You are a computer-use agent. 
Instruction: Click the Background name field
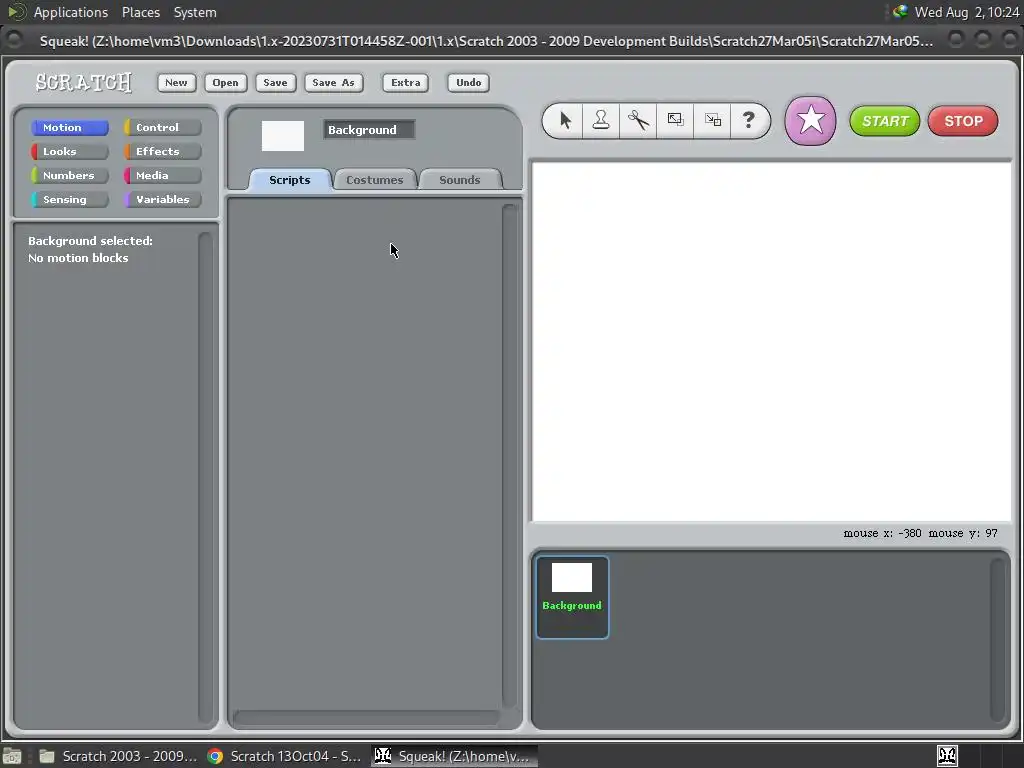(x=369, y=129)
